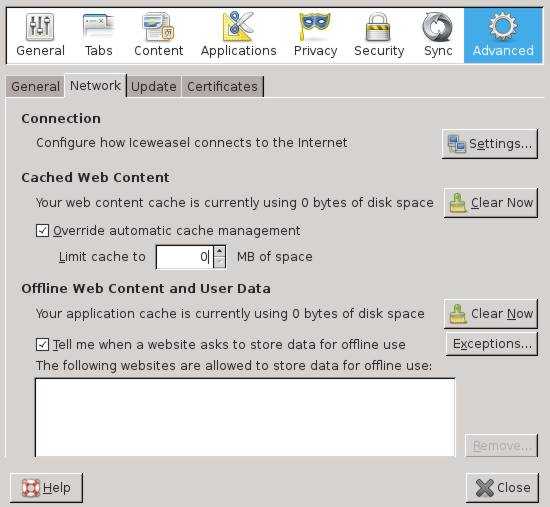Clear offline application cache now
550x507 pixels.
click(x=491, y=314)
